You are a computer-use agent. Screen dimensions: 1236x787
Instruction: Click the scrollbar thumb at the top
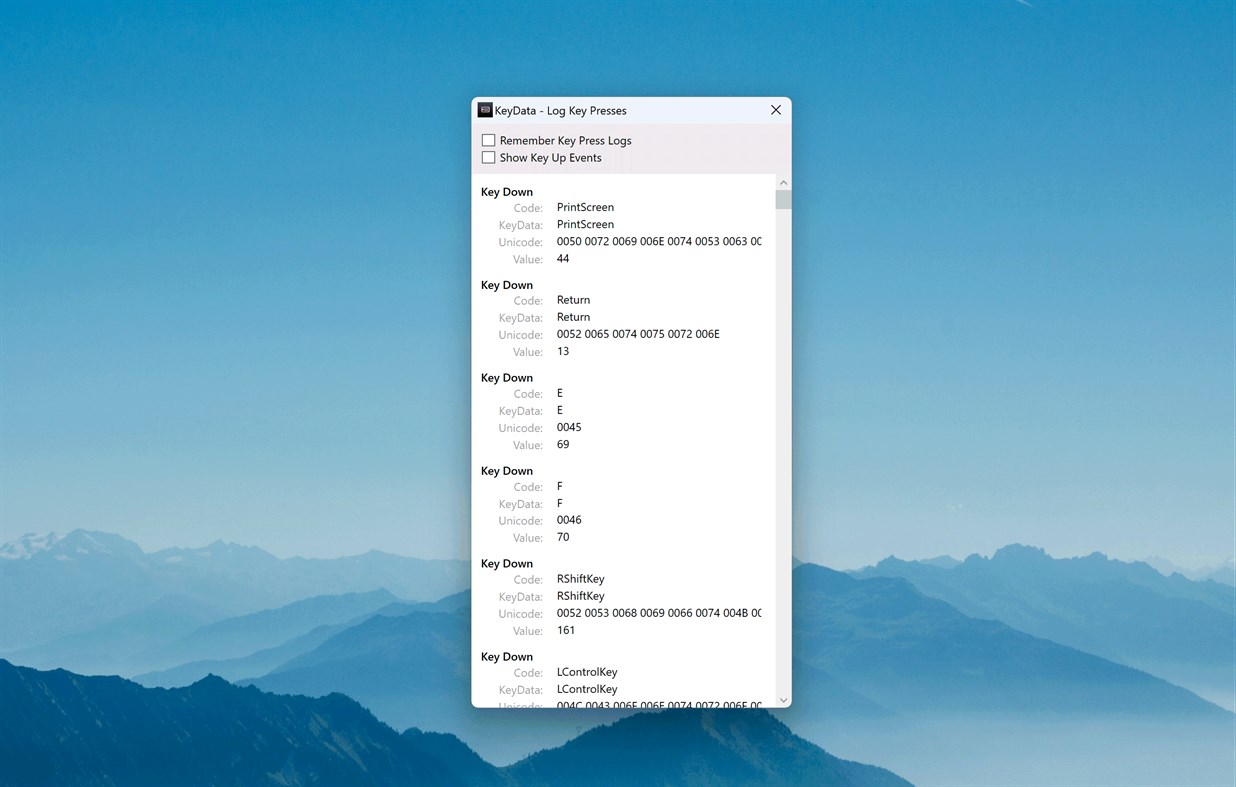click(783, 198)
